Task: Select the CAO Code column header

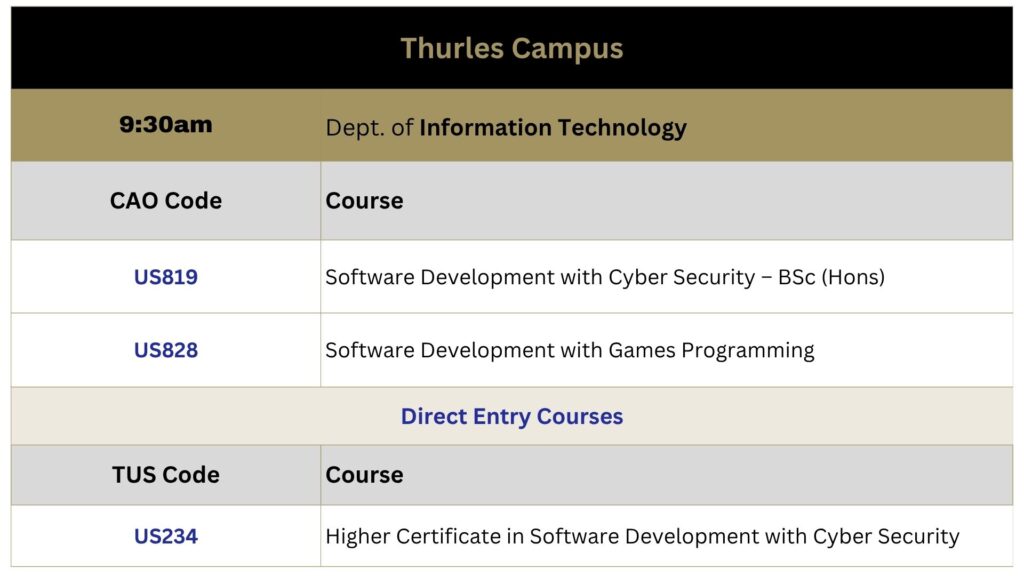Action: (166, 200)
